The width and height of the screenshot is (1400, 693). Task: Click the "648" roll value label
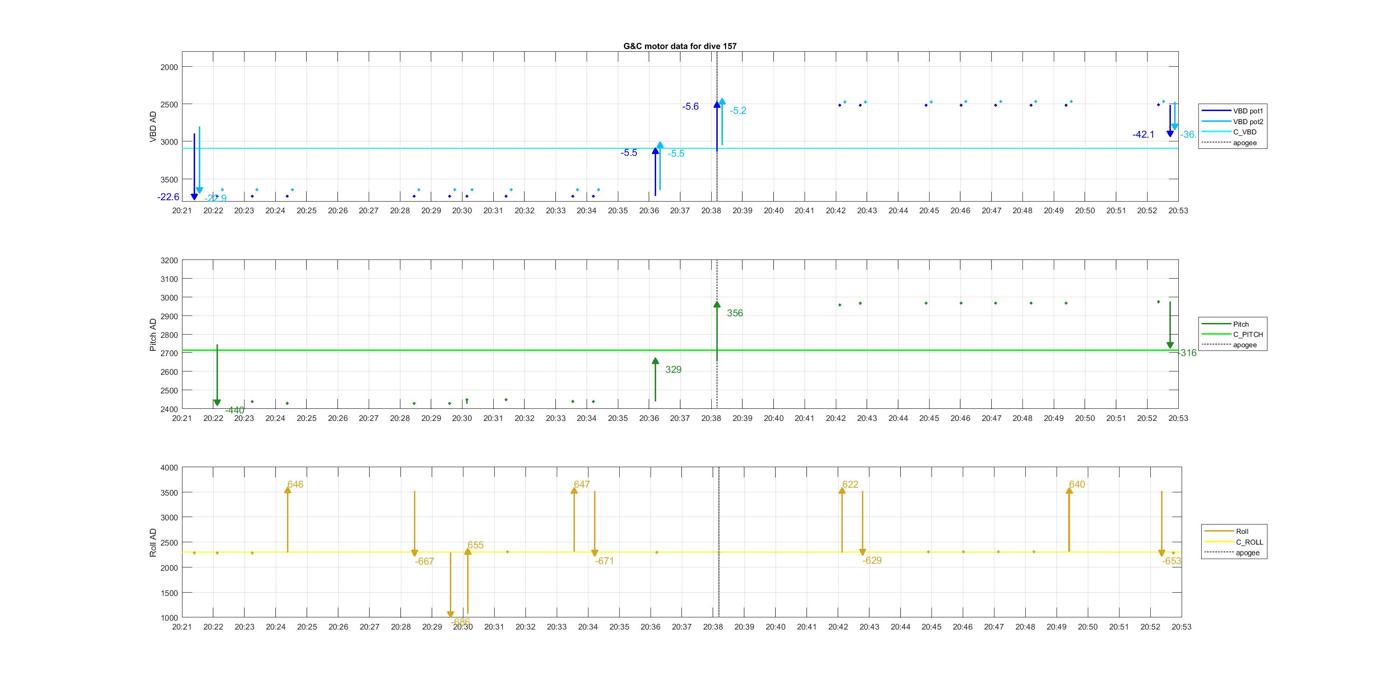tap(295, 484)
